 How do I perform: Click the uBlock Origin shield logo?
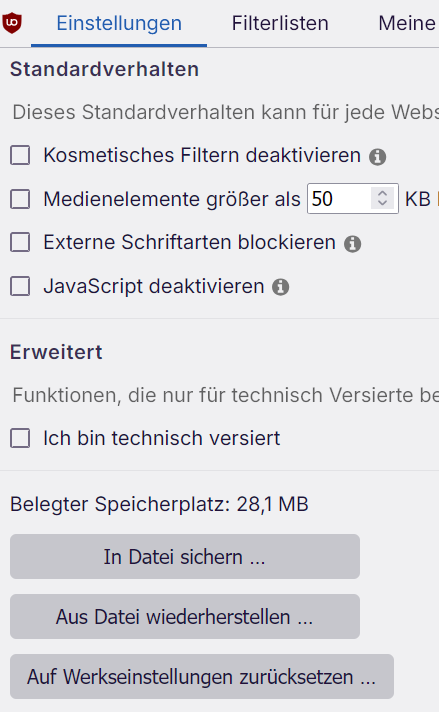coord(12,23)
